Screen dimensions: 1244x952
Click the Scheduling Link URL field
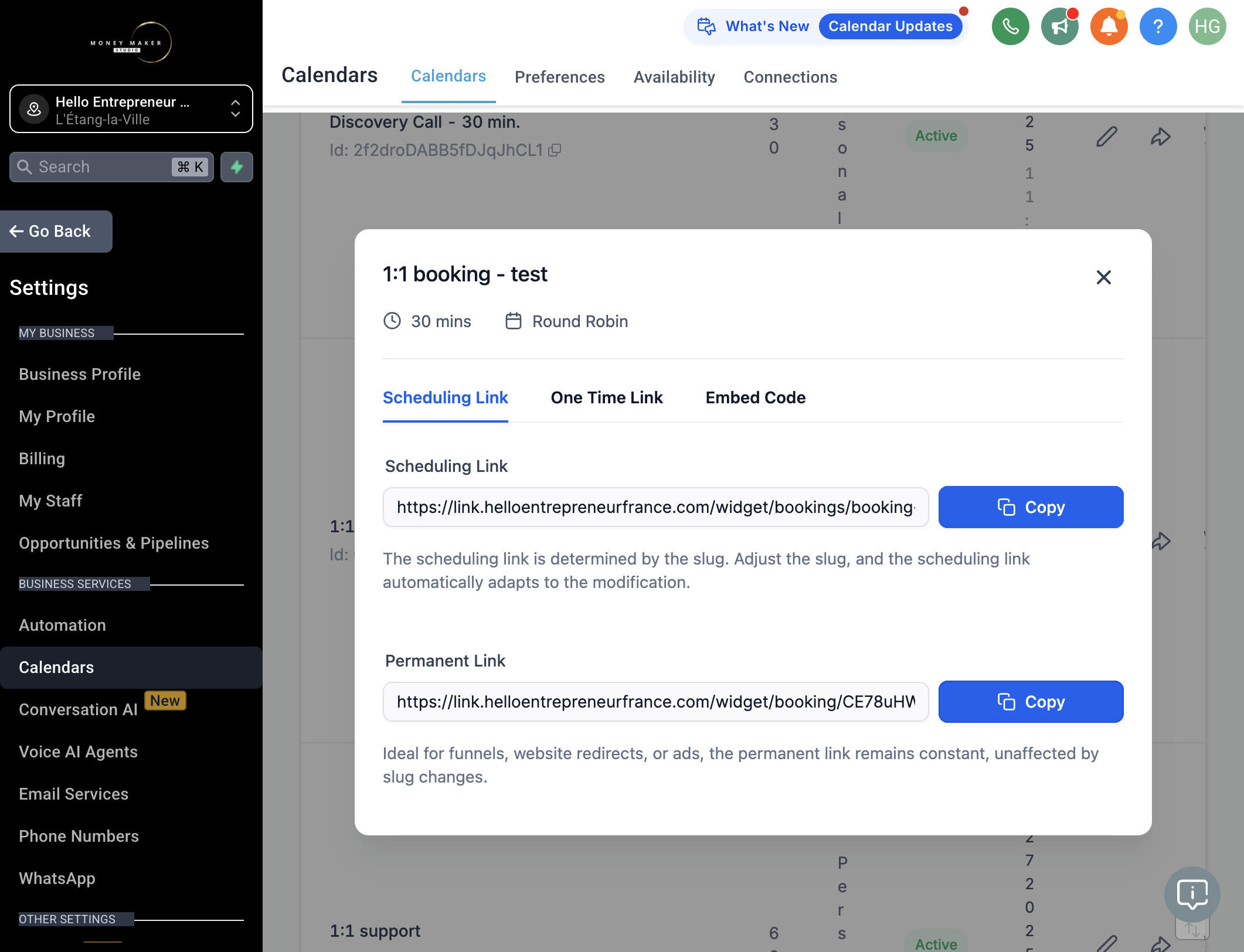[x=655, y=507]
